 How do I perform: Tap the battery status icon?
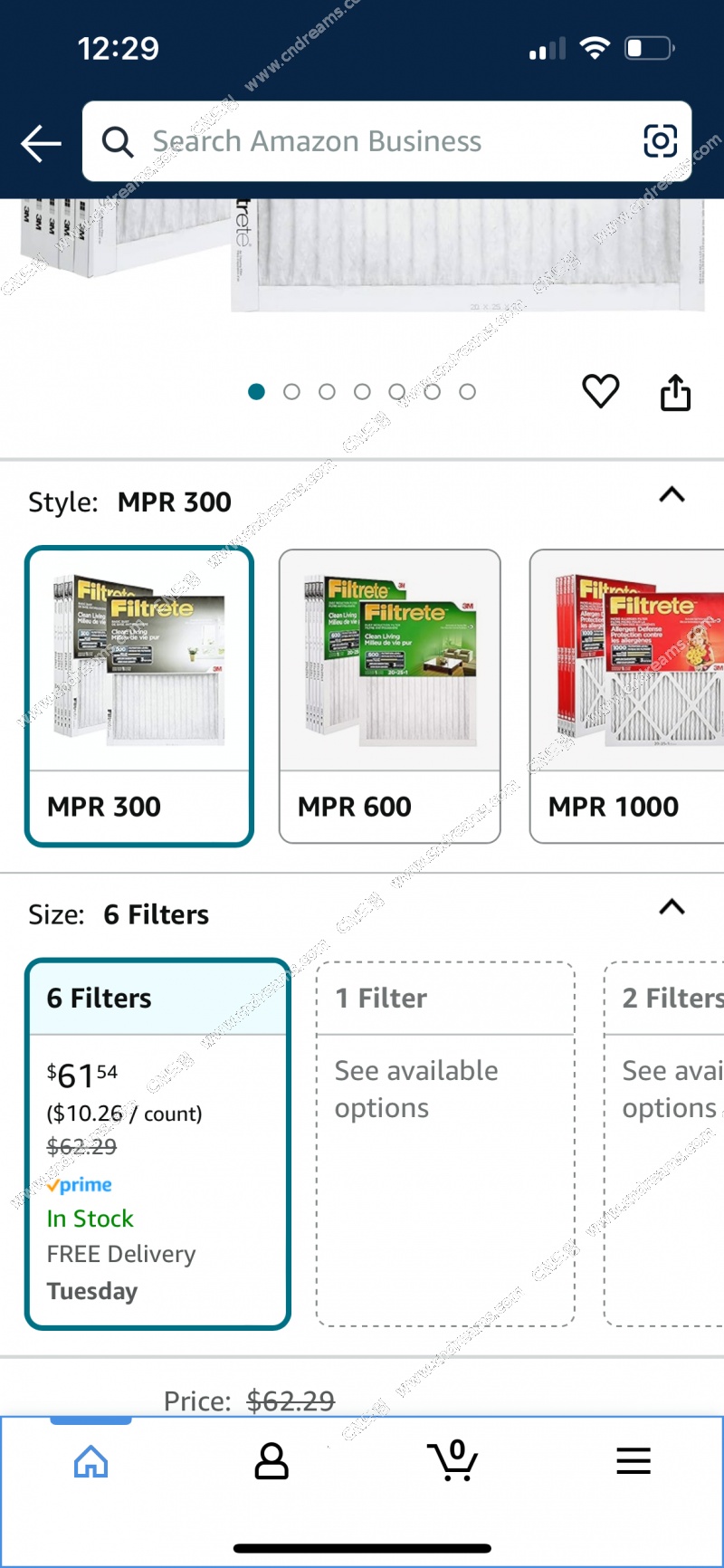[650, 48]
